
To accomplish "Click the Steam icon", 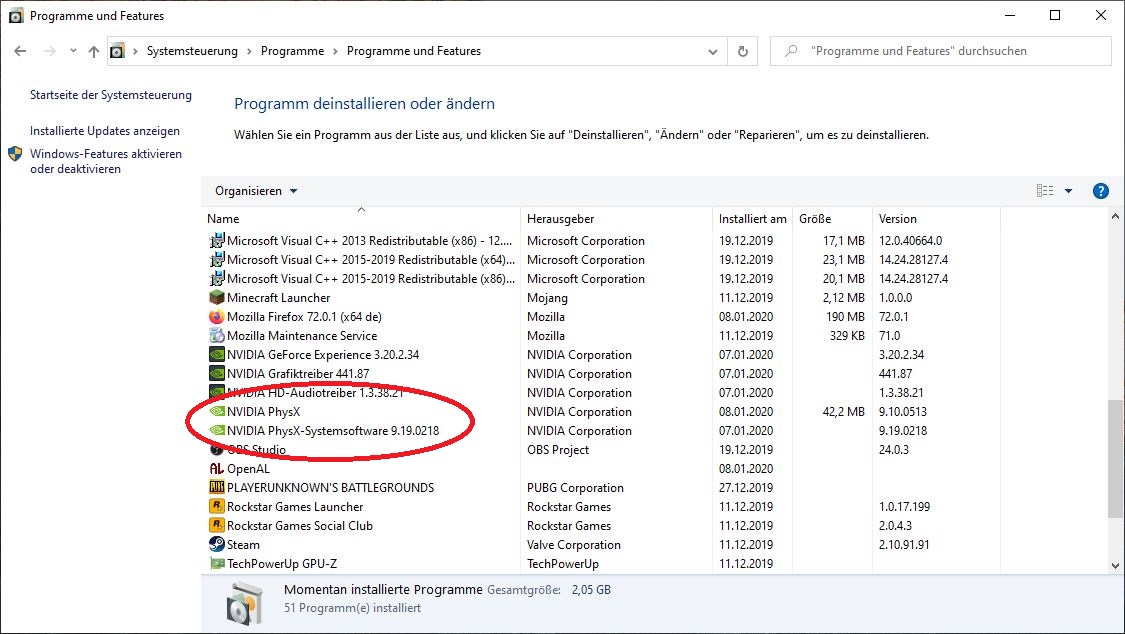I will tap(217, 544).
